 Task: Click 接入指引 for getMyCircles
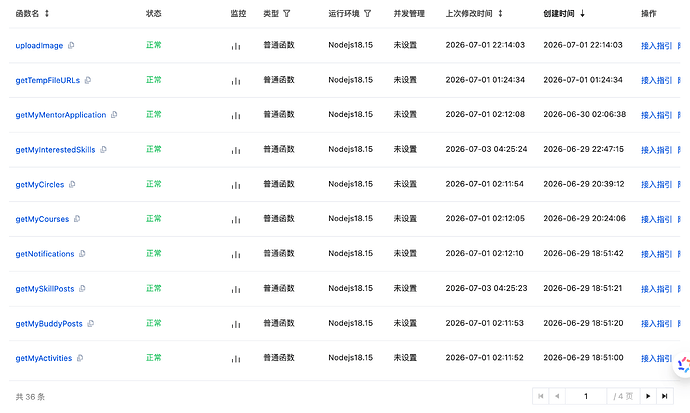(x=656, y=185)
